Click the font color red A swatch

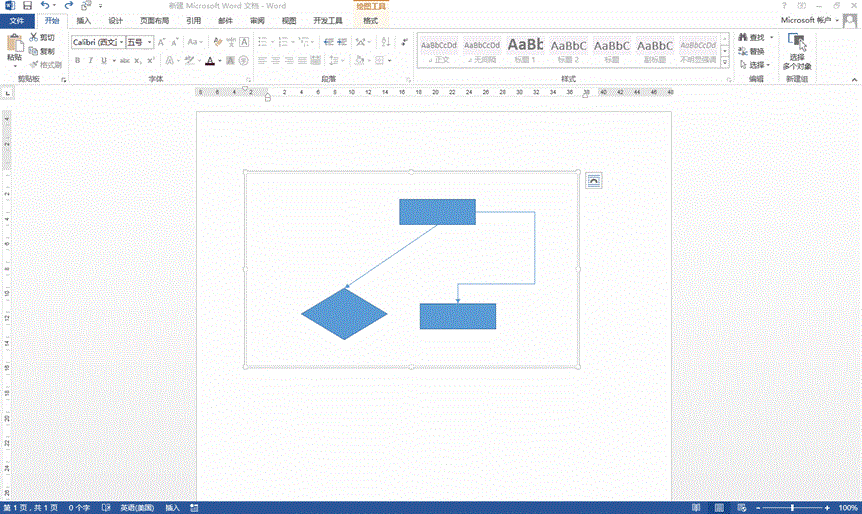click(x=209, y=61)
